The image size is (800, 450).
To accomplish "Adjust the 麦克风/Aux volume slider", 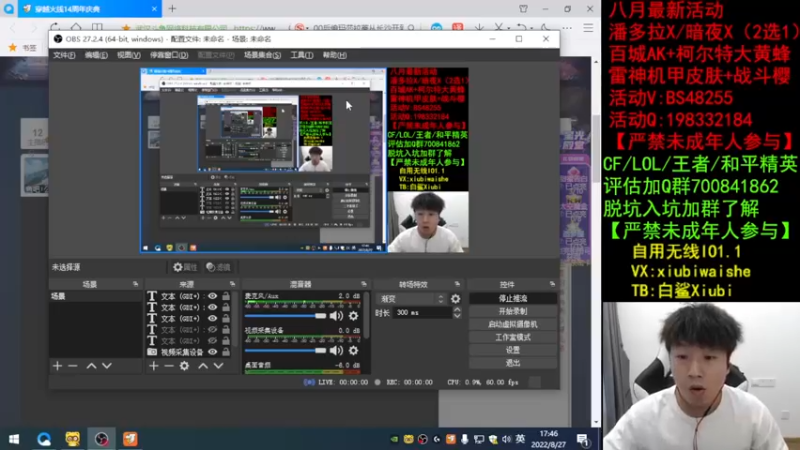I will click(x=285, y=316).
